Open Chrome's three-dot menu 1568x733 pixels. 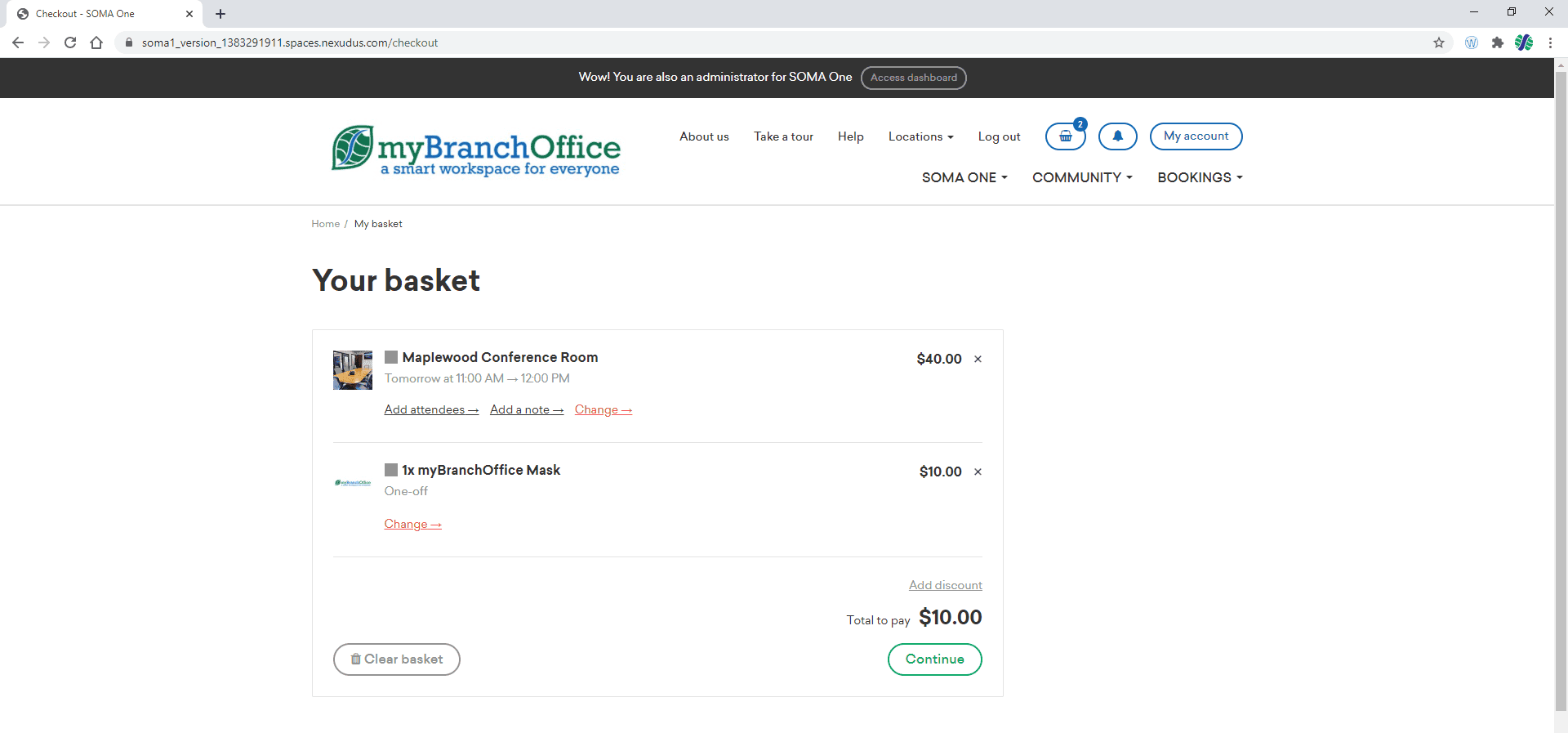pyautogui.click(x=1550, y=42)
